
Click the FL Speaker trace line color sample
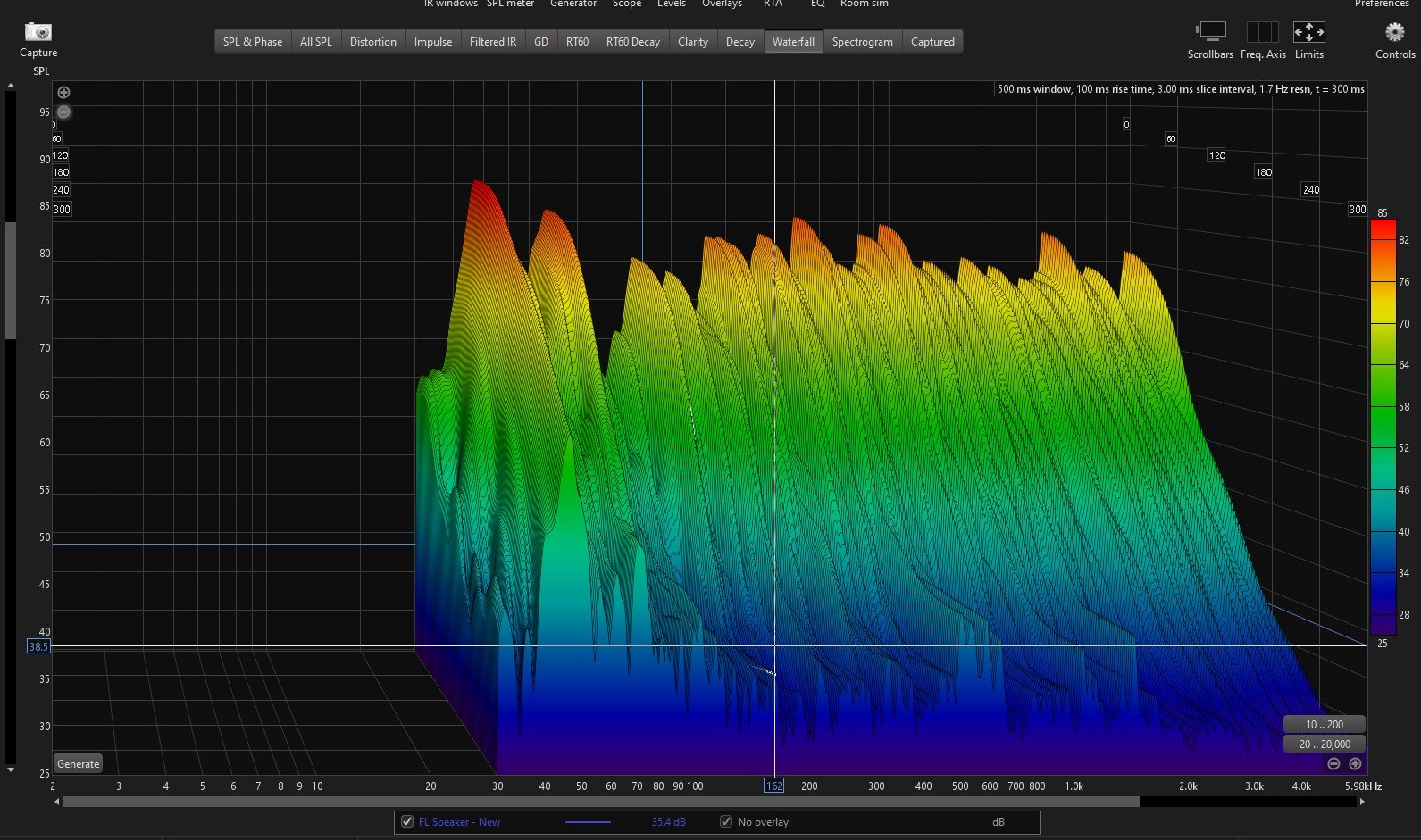point(588,822)
